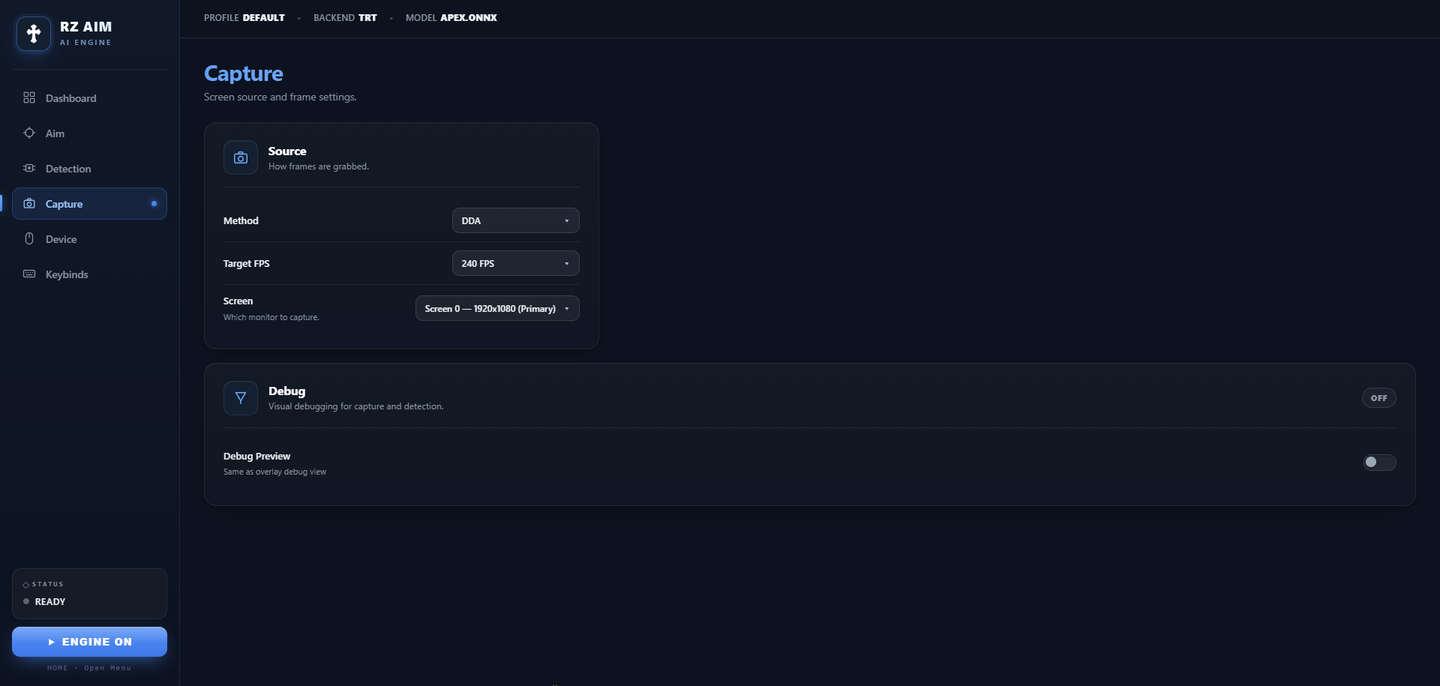Click the ENGINE ON button
The width and height of the screenshot is (1440, 686).
[x=89, y=642]
